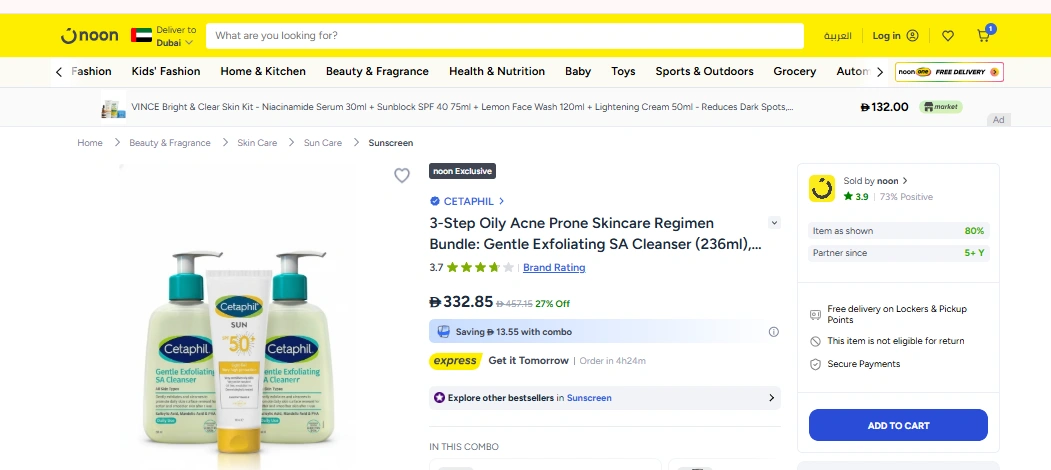
Task: Click the noon One free delivery badge
Action: tap(949, 72)
